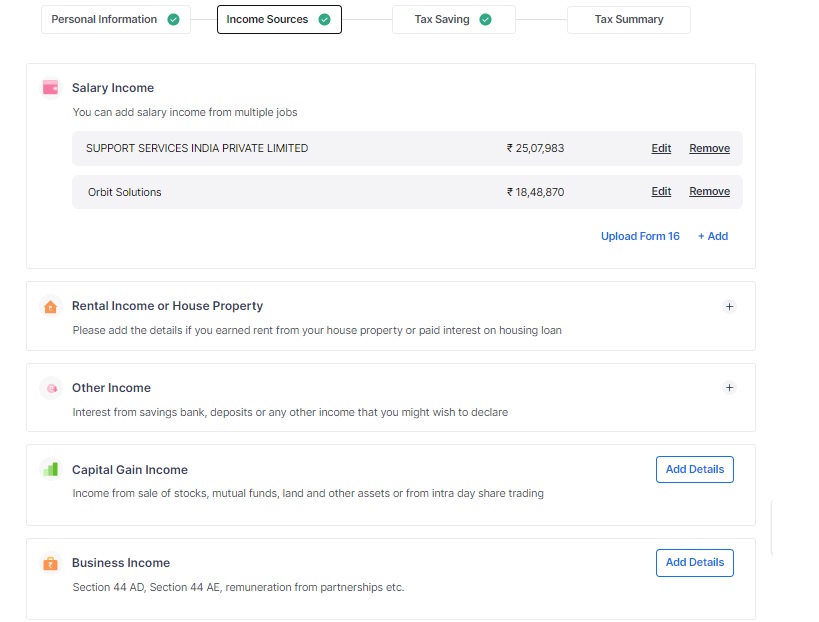The height and width of the screenshot is (622, 819).
Task: Edit Support Services India salary entry
Action: click(661, 149)
